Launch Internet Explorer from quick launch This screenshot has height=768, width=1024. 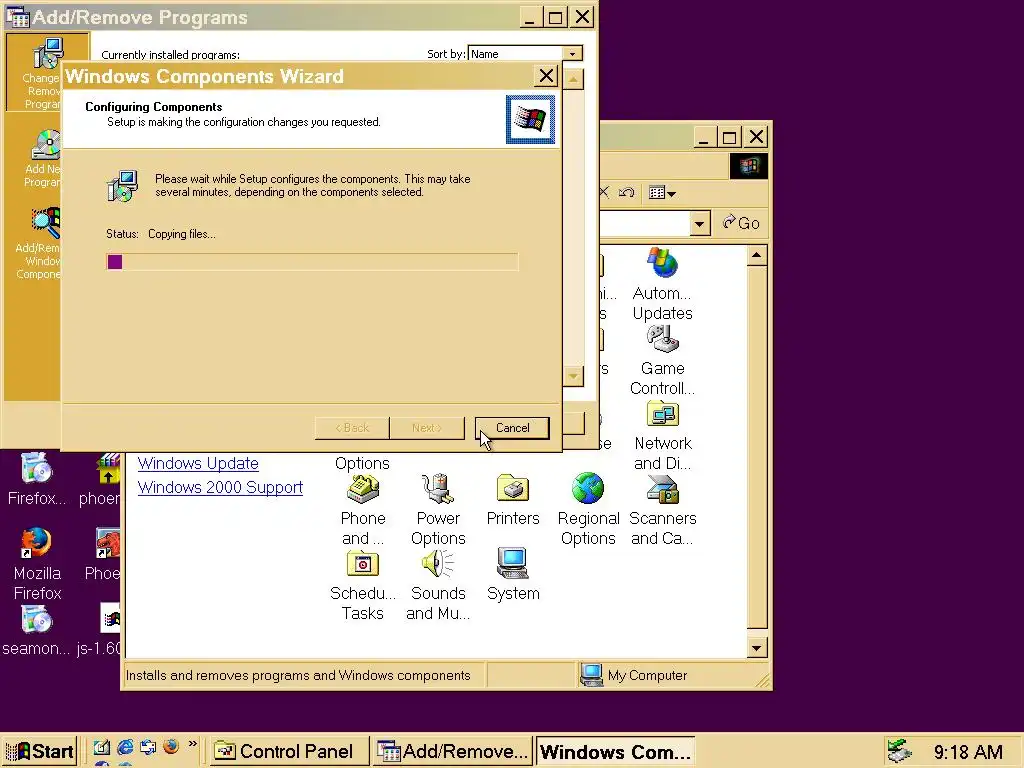pyautogui.click(x=125, y=747)
